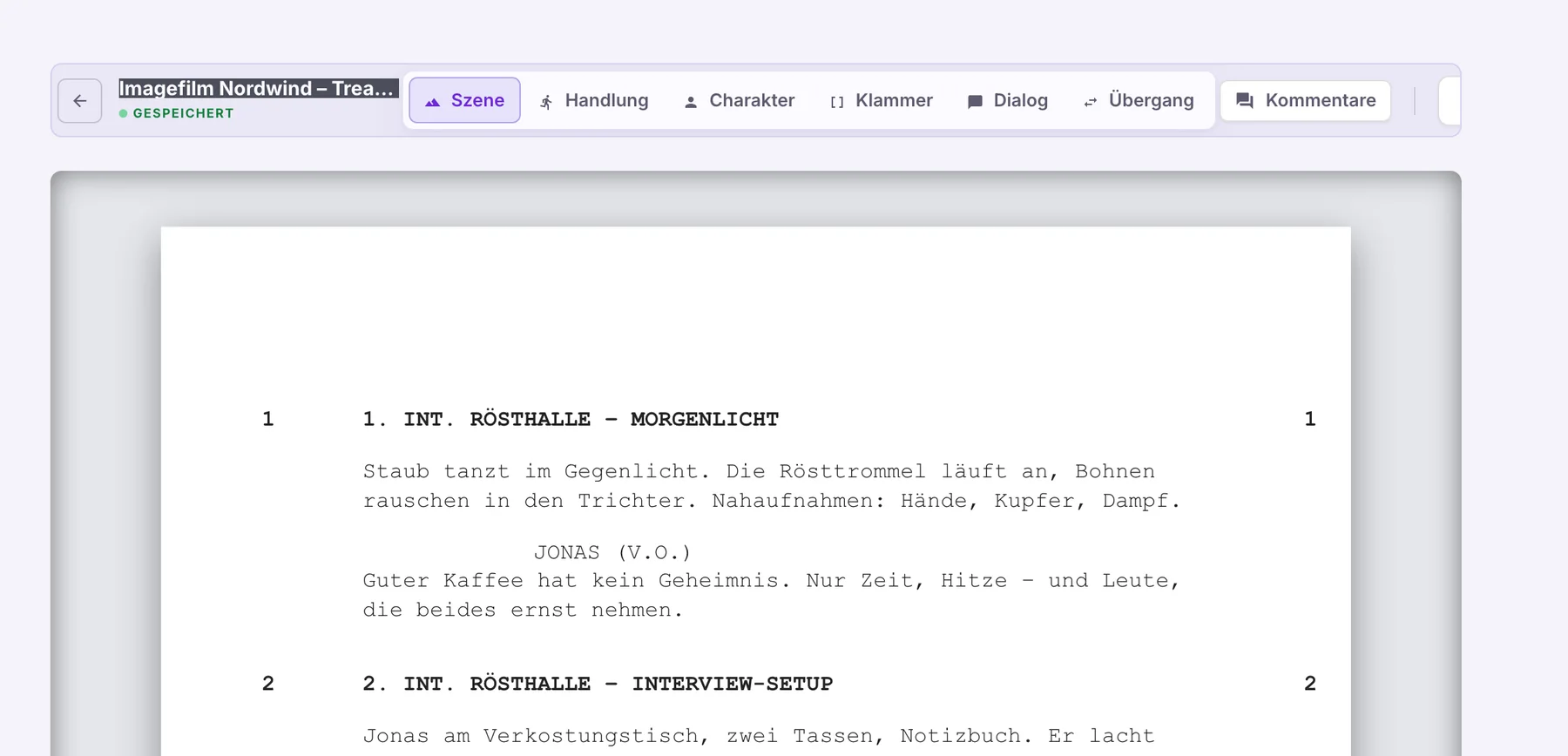The image size is (1568, 756).
Task: Choose the Charakter element type
Action: (x=740, y=100)
